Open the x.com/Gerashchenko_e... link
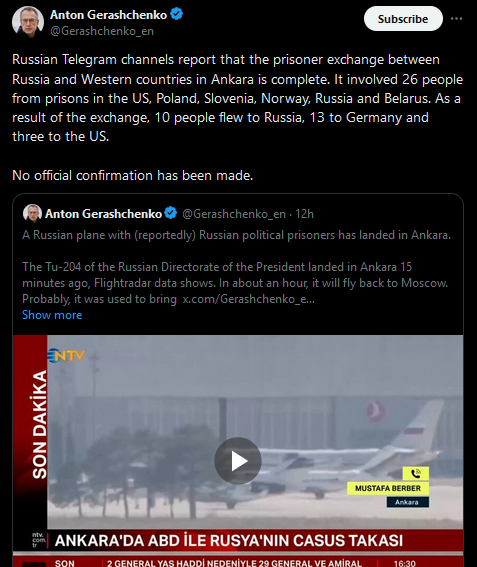Viewport: 477px width, 567px height. click(248, 299)
